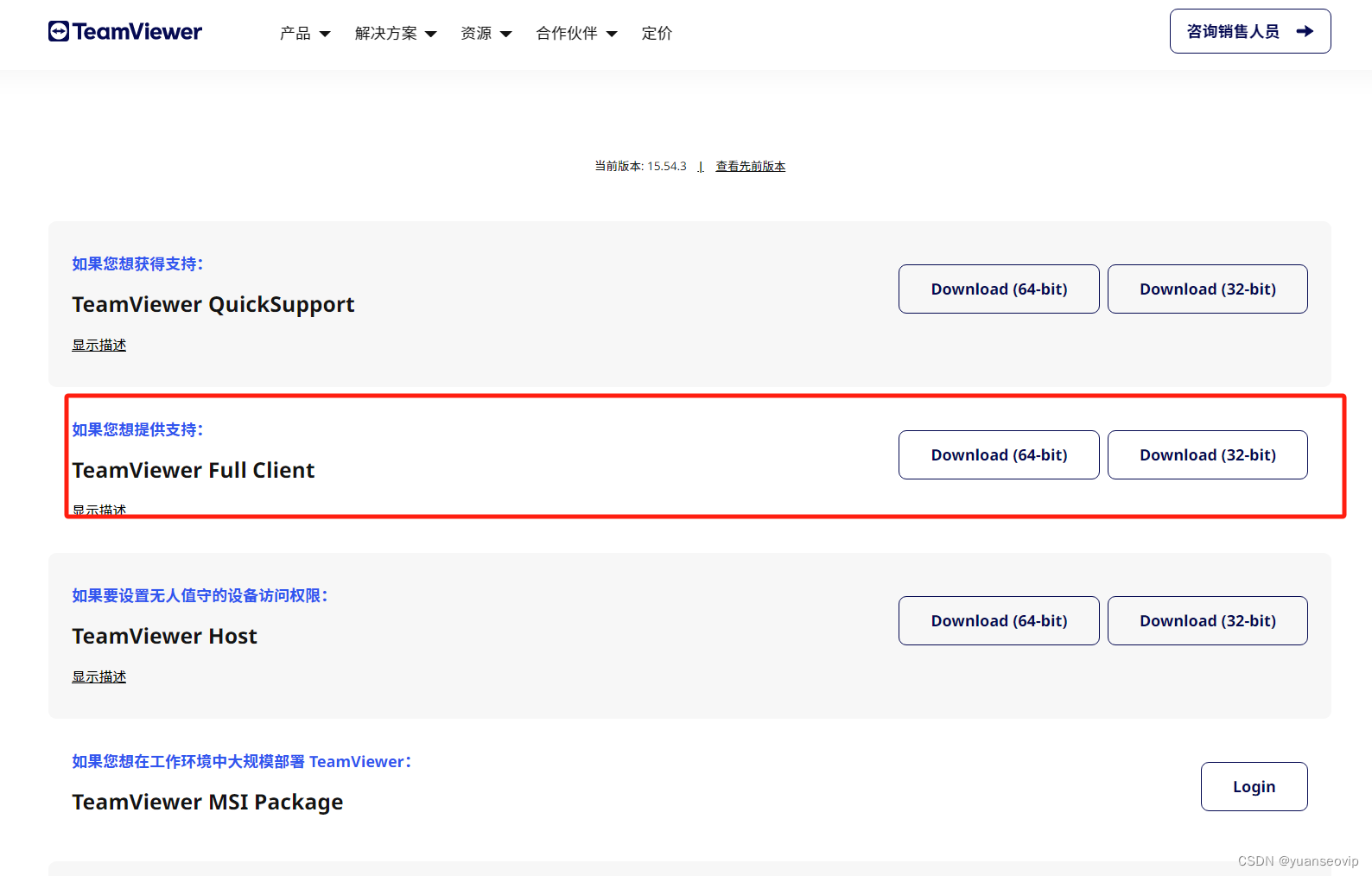Go to the 定价 page
This screenshot has height=876, width=1372.
(657, 34)
